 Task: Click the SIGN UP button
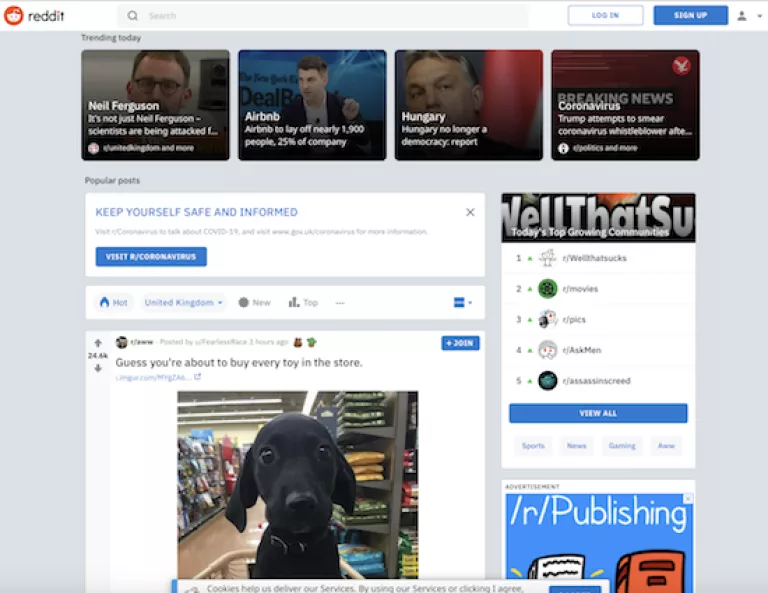(x=691, y=15)
